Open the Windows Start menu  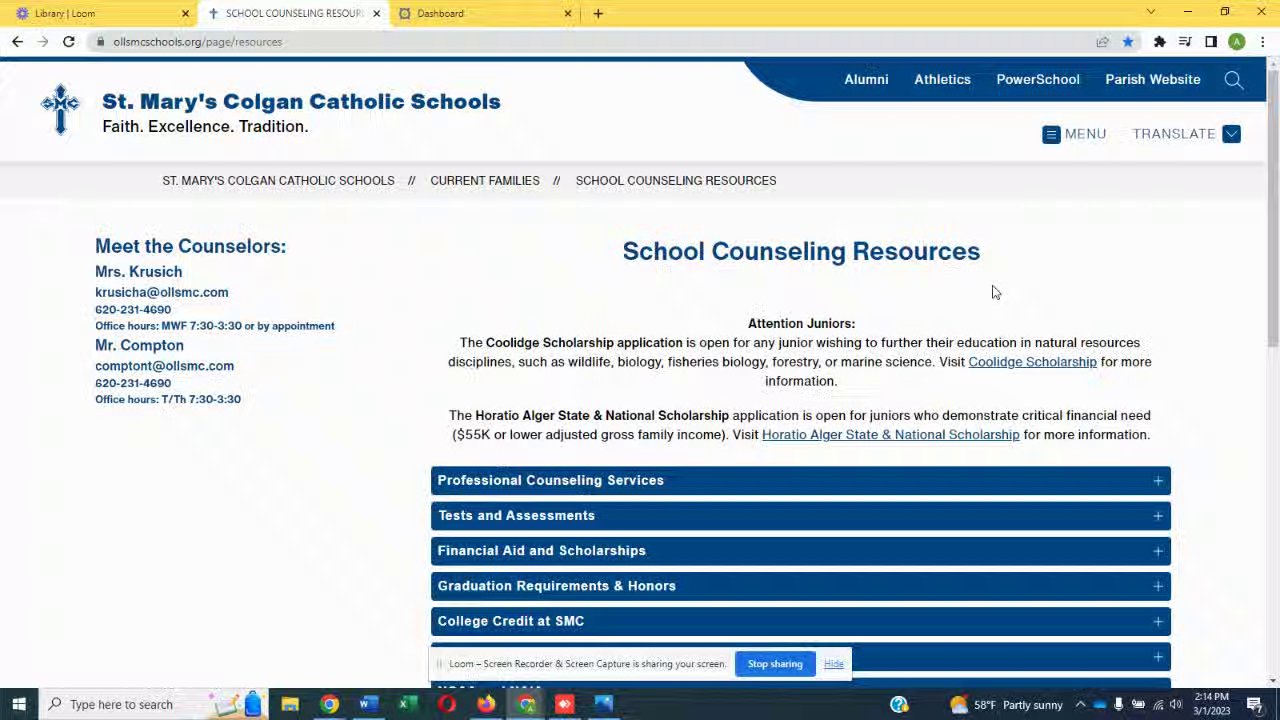point(18,704)
